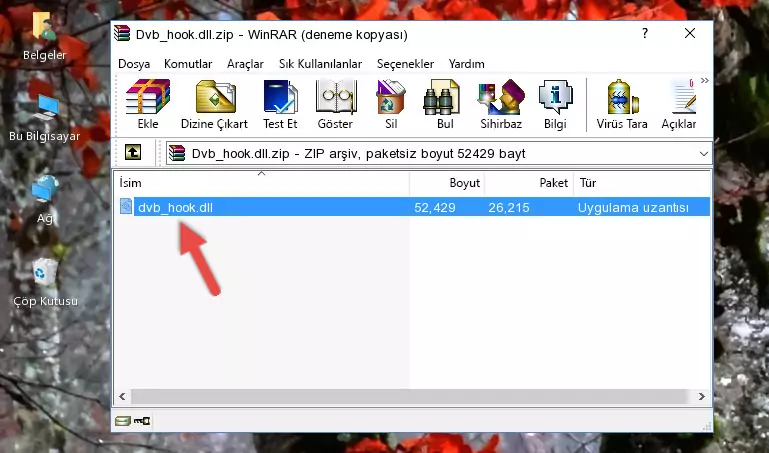Viewport: 769px width, 453px height.
Task: Click the 52,429 size value
Action: (x=435, y=207)
